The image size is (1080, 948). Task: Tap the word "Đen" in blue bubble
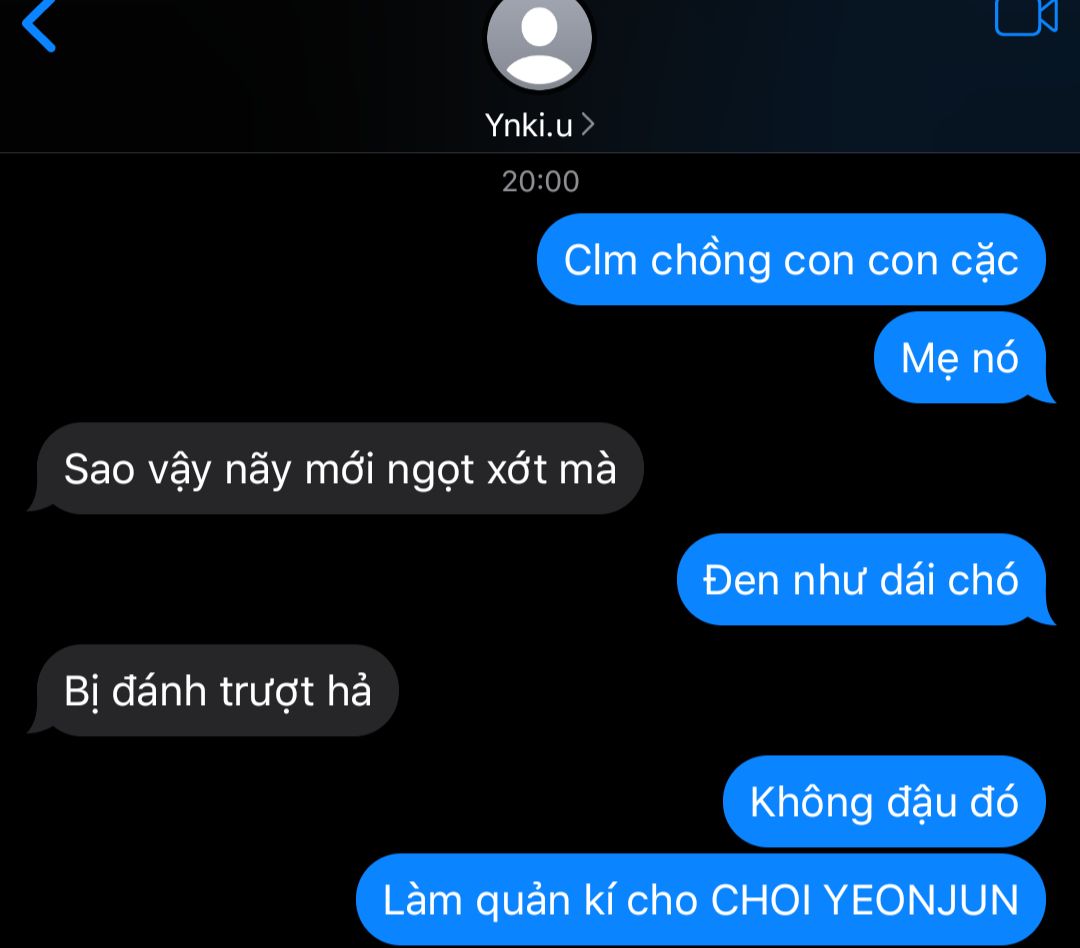[x=742, y=579]
